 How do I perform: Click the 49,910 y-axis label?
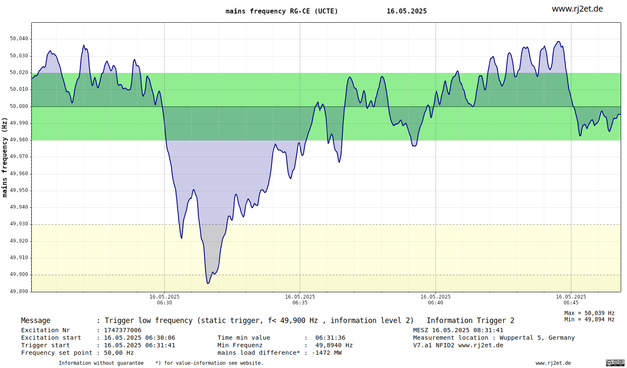tap(20, 258)
